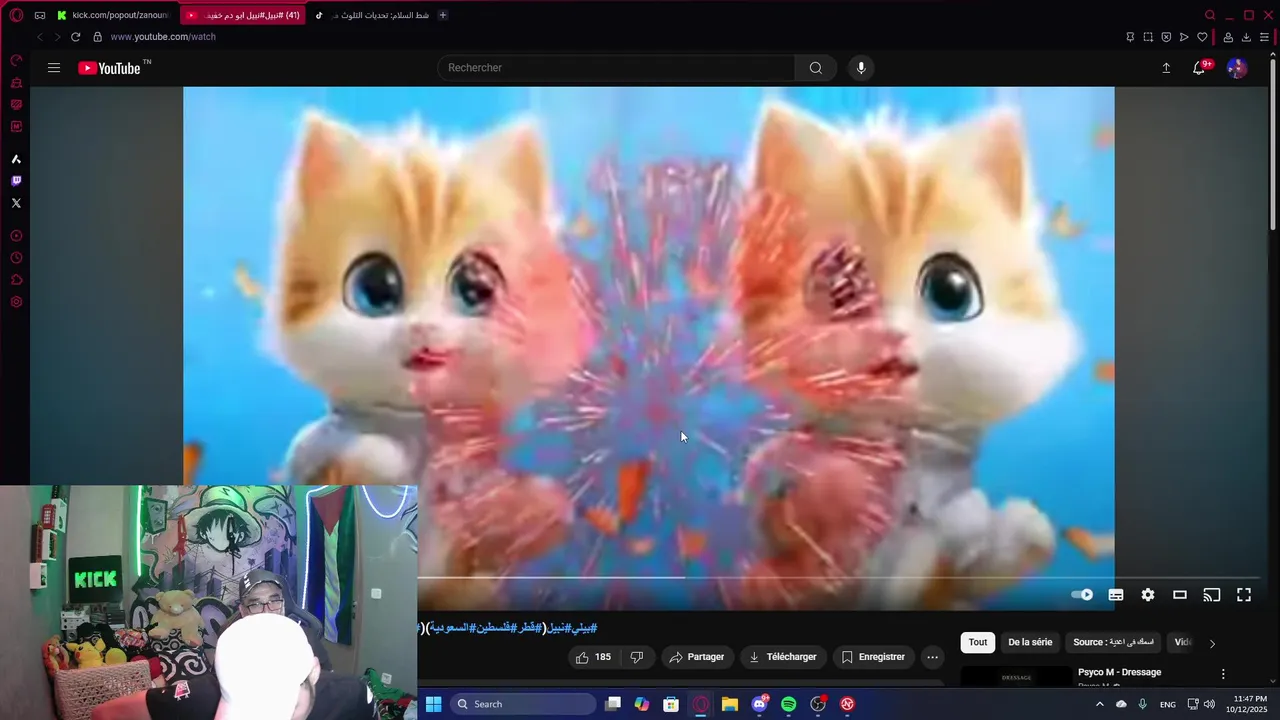Enter fullscreen video mode

pyautogui.click(x=1244, y=595)
